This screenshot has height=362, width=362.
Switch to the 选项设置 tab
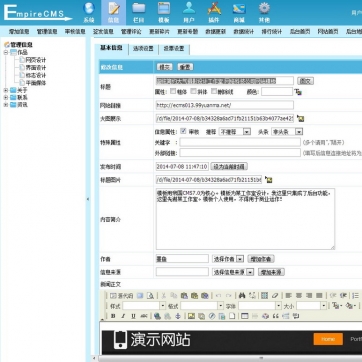(143, 48)
